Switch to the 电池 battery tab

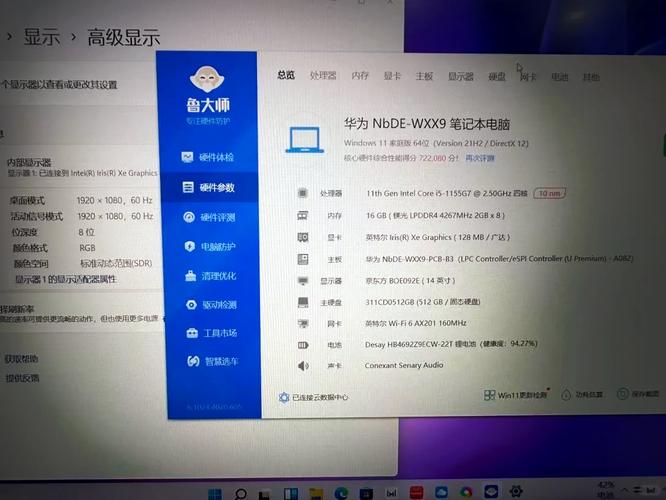(x=559, y=77)
